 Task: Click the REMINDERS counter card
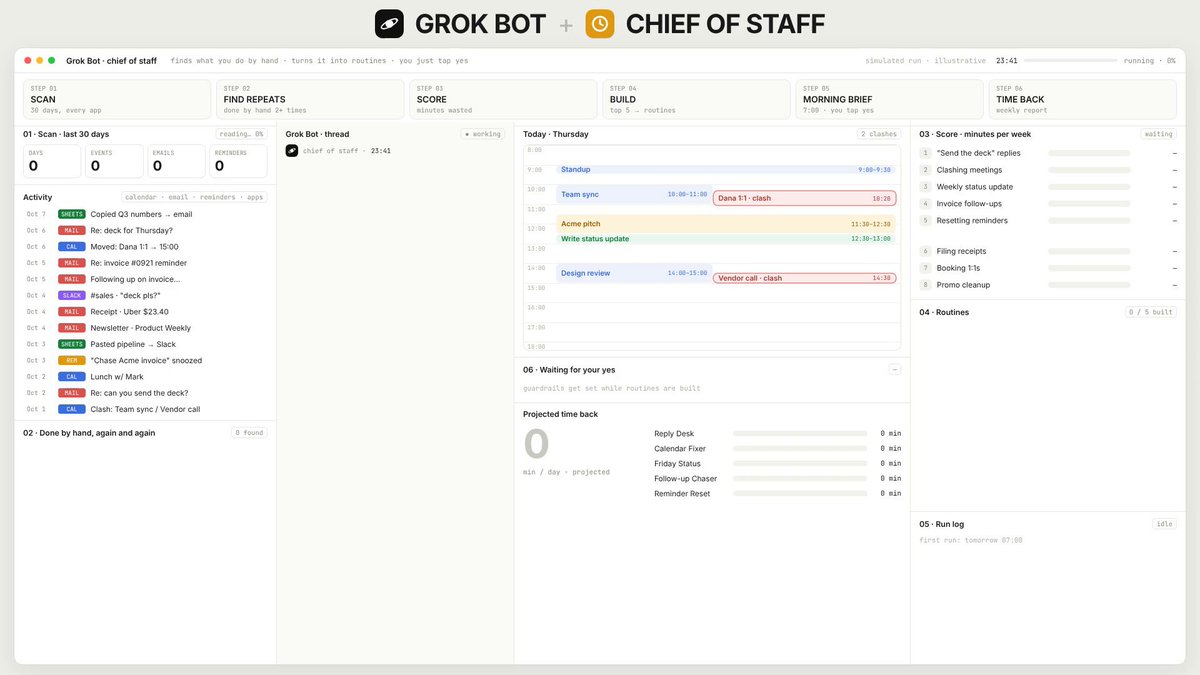coord(238,161)
